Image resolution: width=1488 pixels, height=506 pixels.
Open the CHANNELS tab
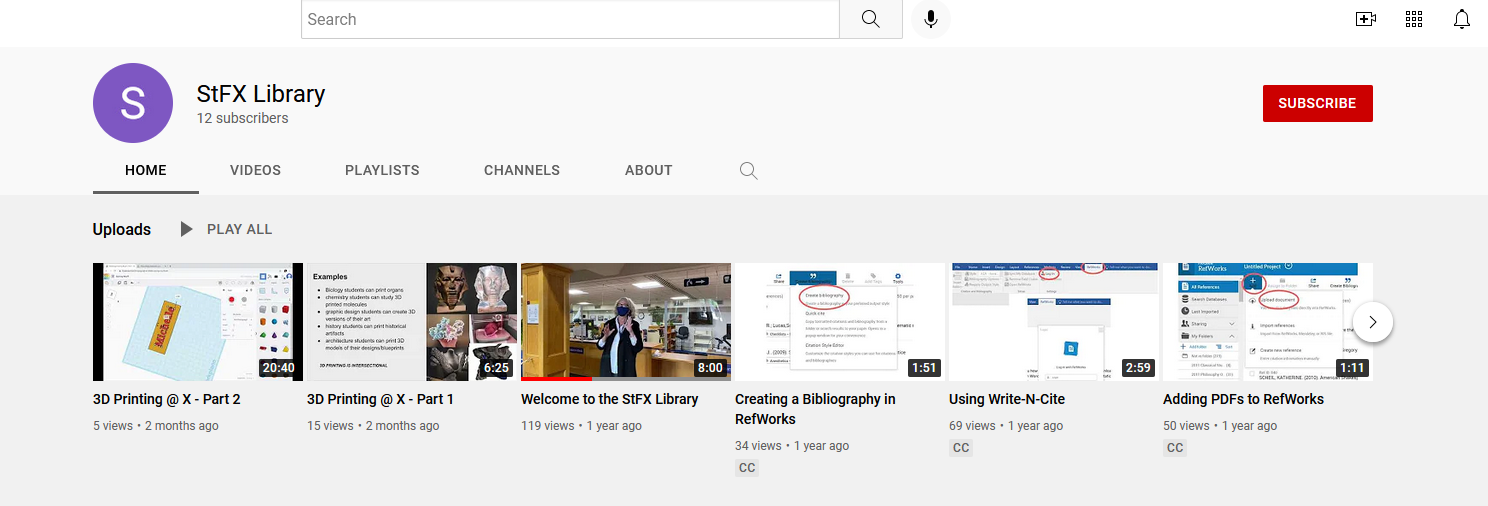pos(522,170)
